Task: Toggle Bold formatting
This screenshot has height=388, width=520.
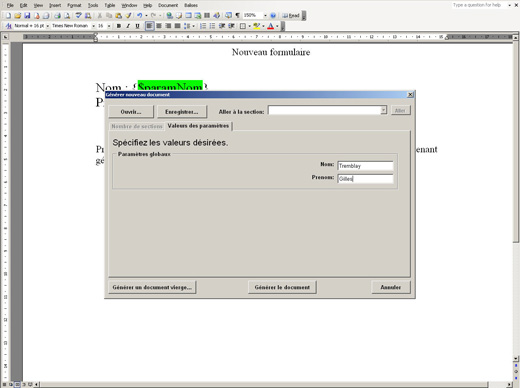Action: tap(119, 26)
